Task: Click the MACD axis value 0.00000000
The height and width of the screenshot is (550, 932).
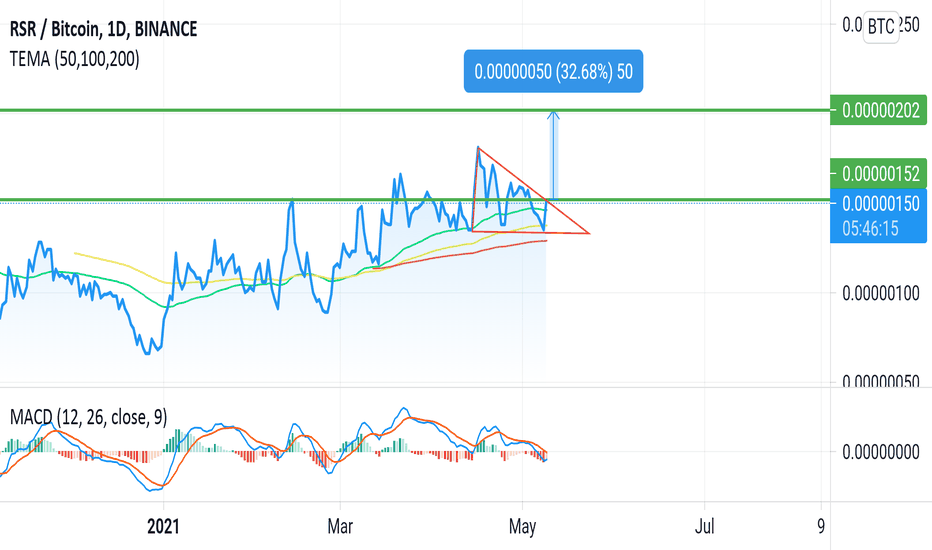Action: (881, 452)
